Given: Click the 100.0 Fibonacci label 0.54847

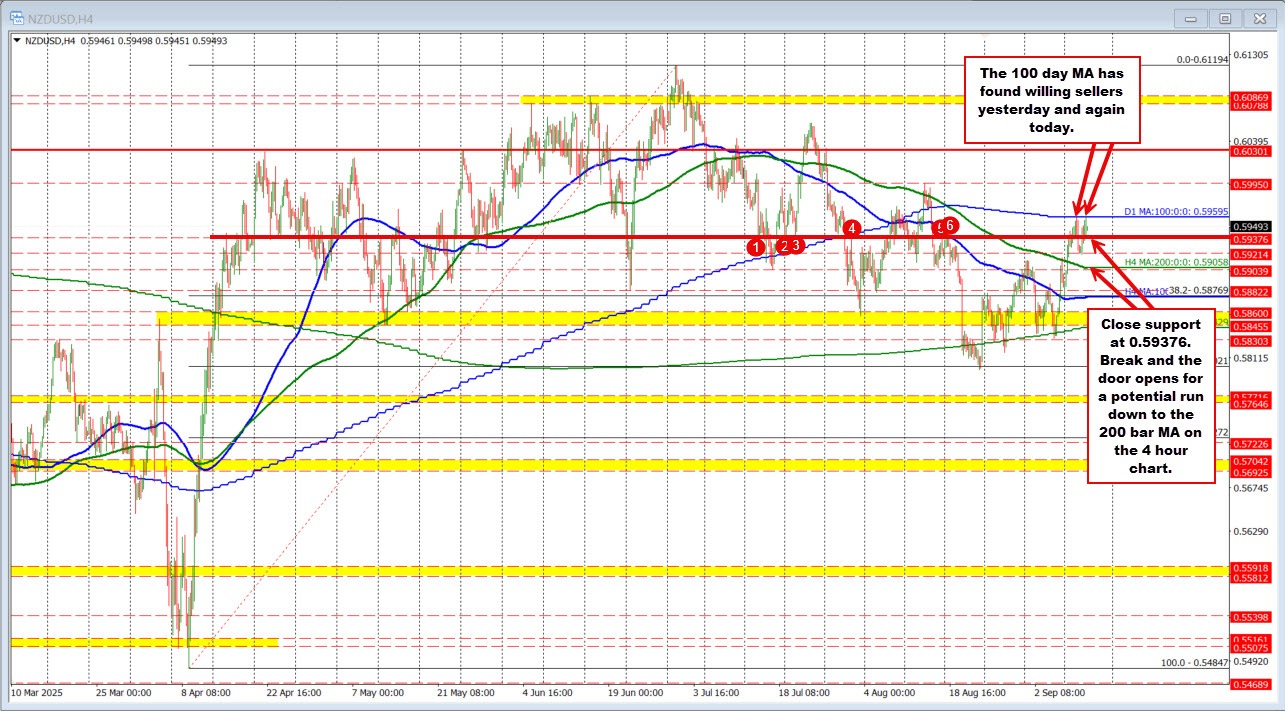Looking at the screenshot, I should tap(1194, 662).
